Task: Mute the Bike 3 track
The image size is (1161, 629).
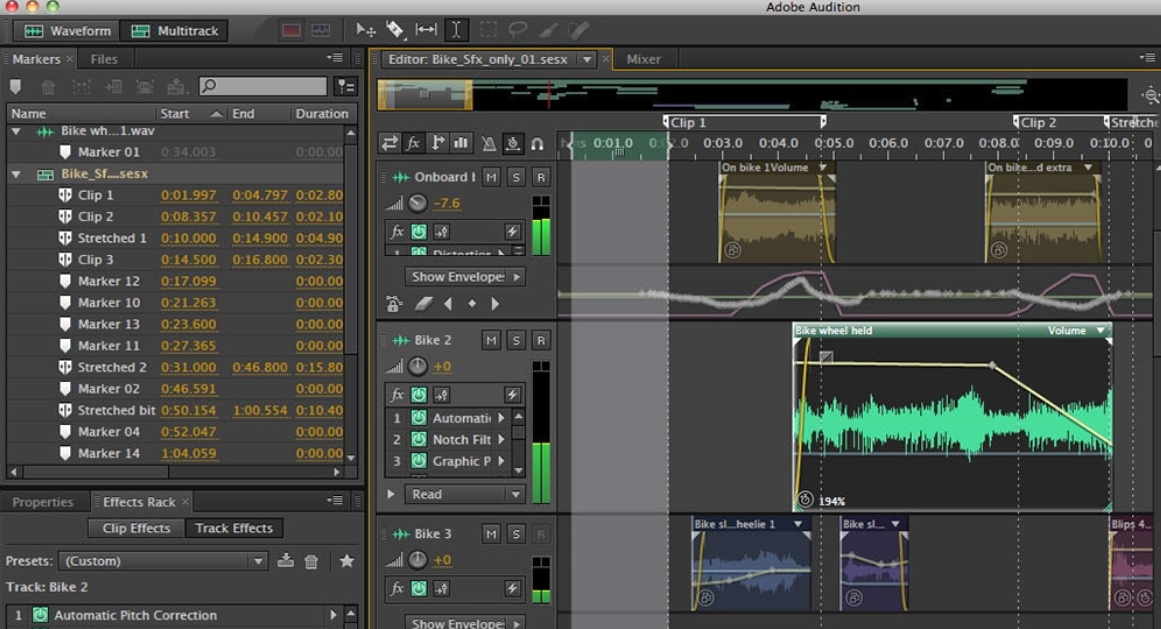Action: (491, 534)
